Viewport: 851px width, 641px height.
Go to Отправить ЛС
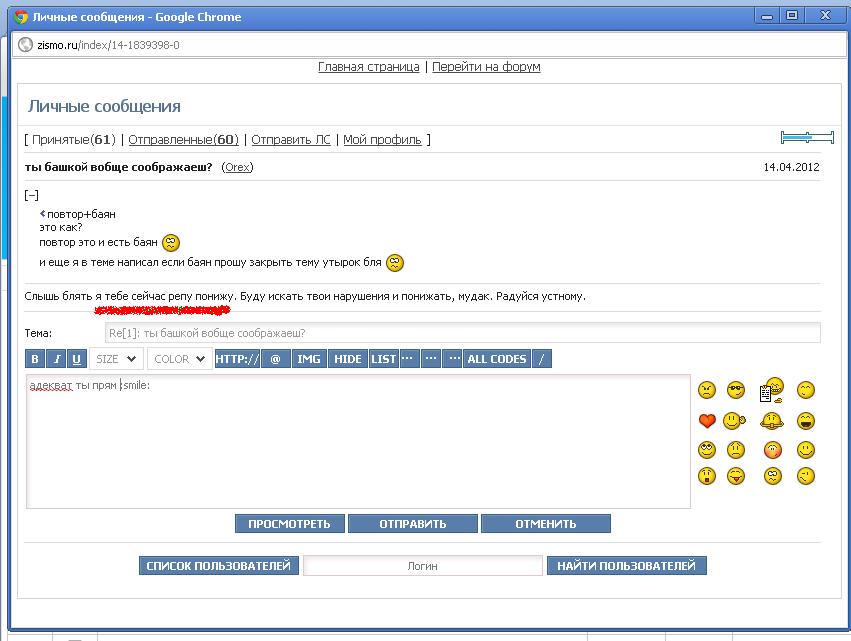pos(291,139)
